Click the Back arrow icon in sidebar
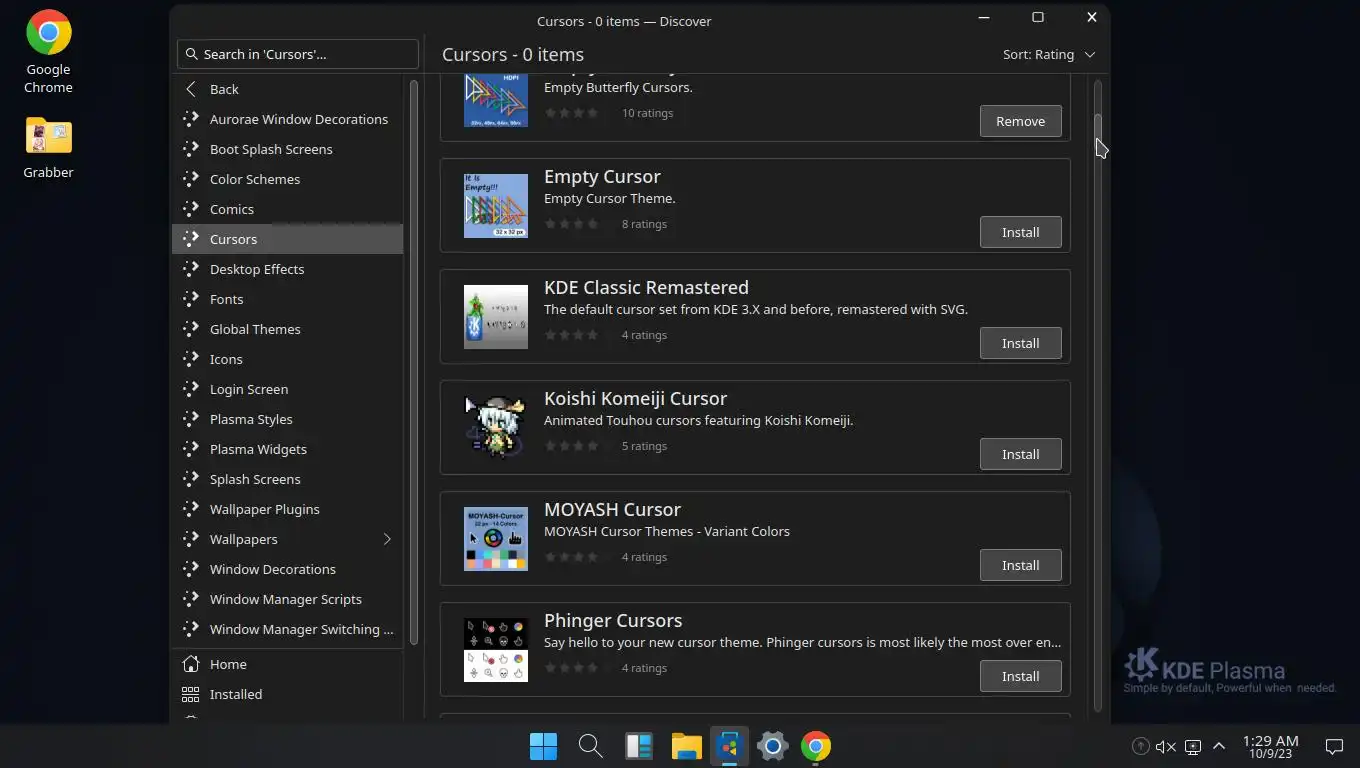Screen dimensions: 1360x768 point(191,89)
